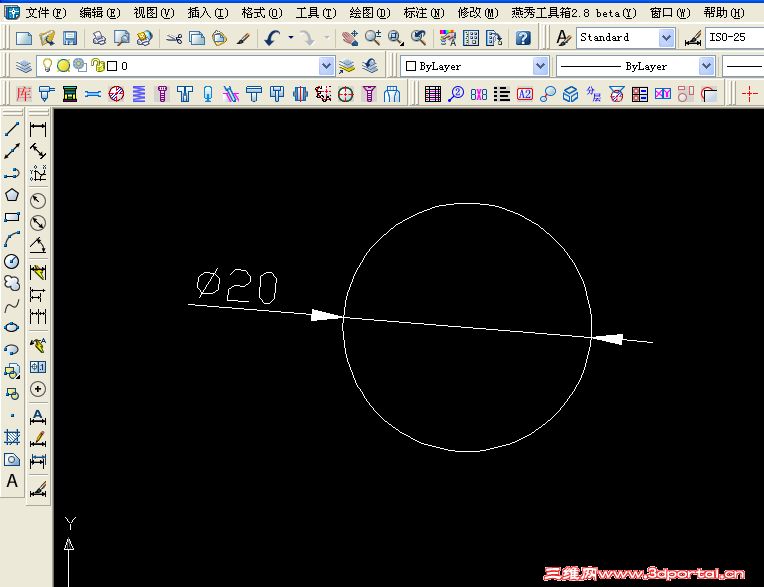This screenshot has width=764, height=587.
Task: Open the 标注 (Dimension) menu
Action: (424, 13)
